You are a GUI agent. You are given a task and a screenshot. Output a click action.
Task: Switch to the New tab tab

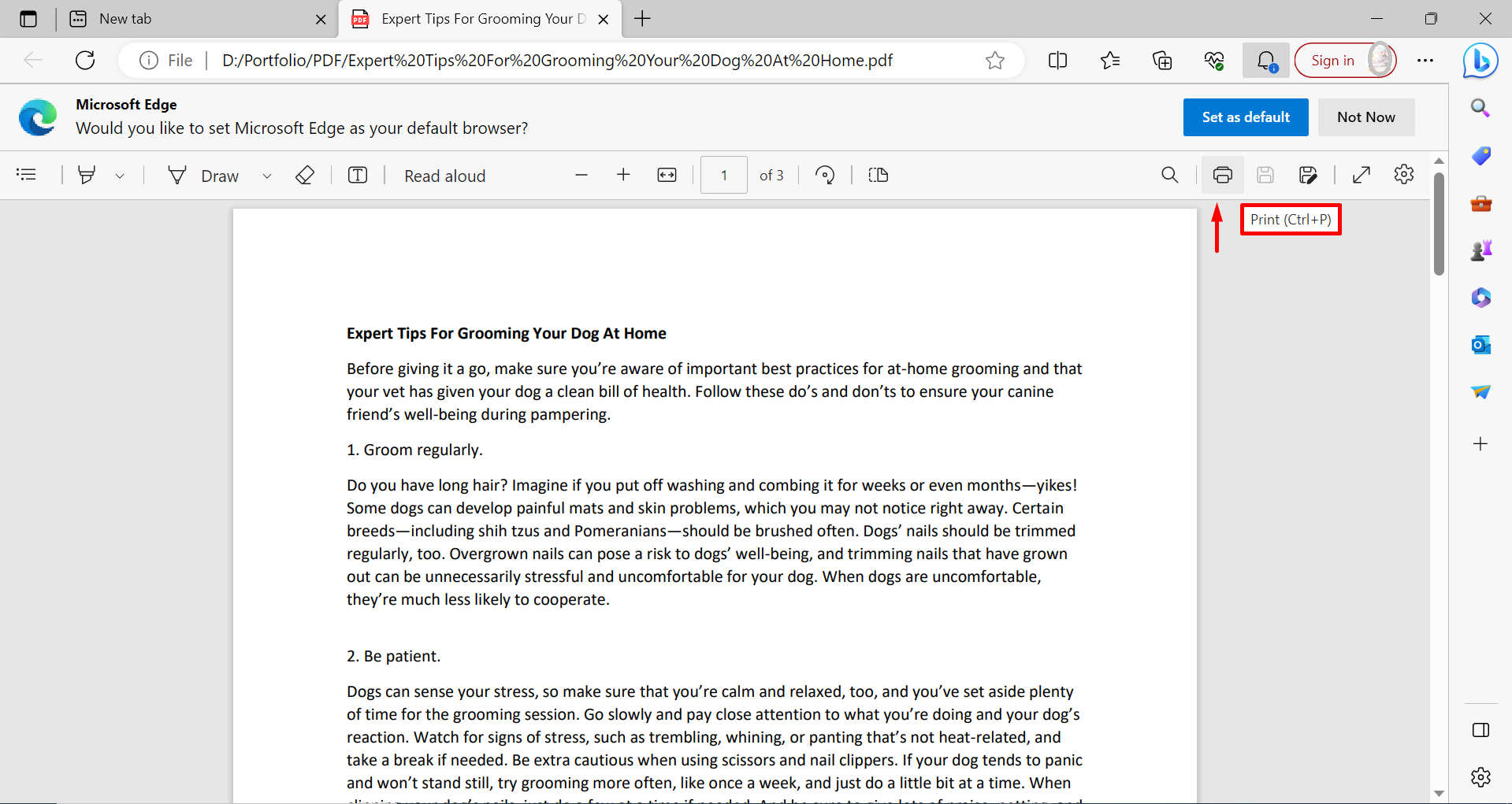tap(197, 19)
